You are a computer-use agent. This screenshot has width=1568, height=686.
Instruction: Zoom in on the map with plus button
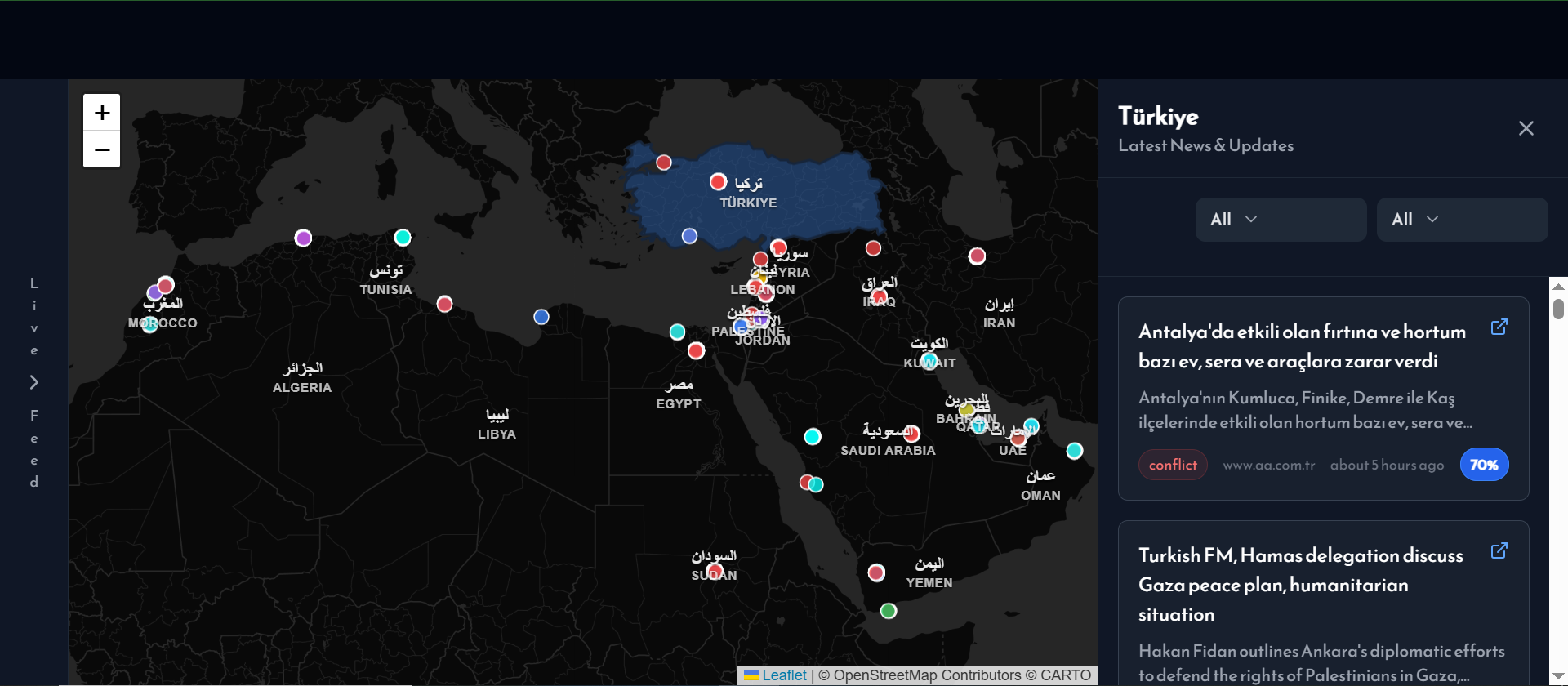101,113
